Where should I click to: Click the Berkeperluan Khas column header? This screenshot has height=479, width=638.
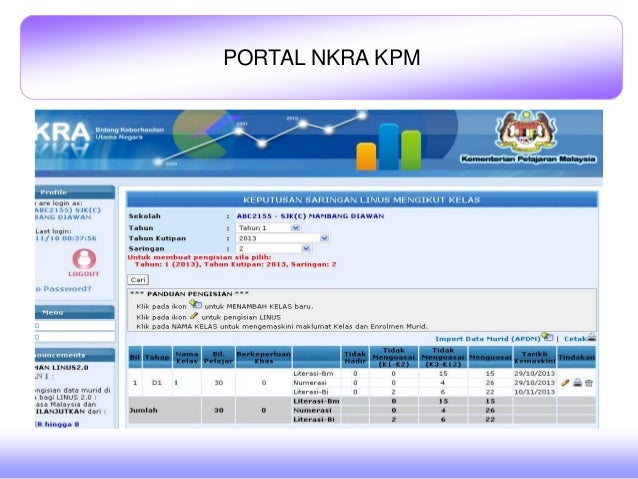pos(264,357)
